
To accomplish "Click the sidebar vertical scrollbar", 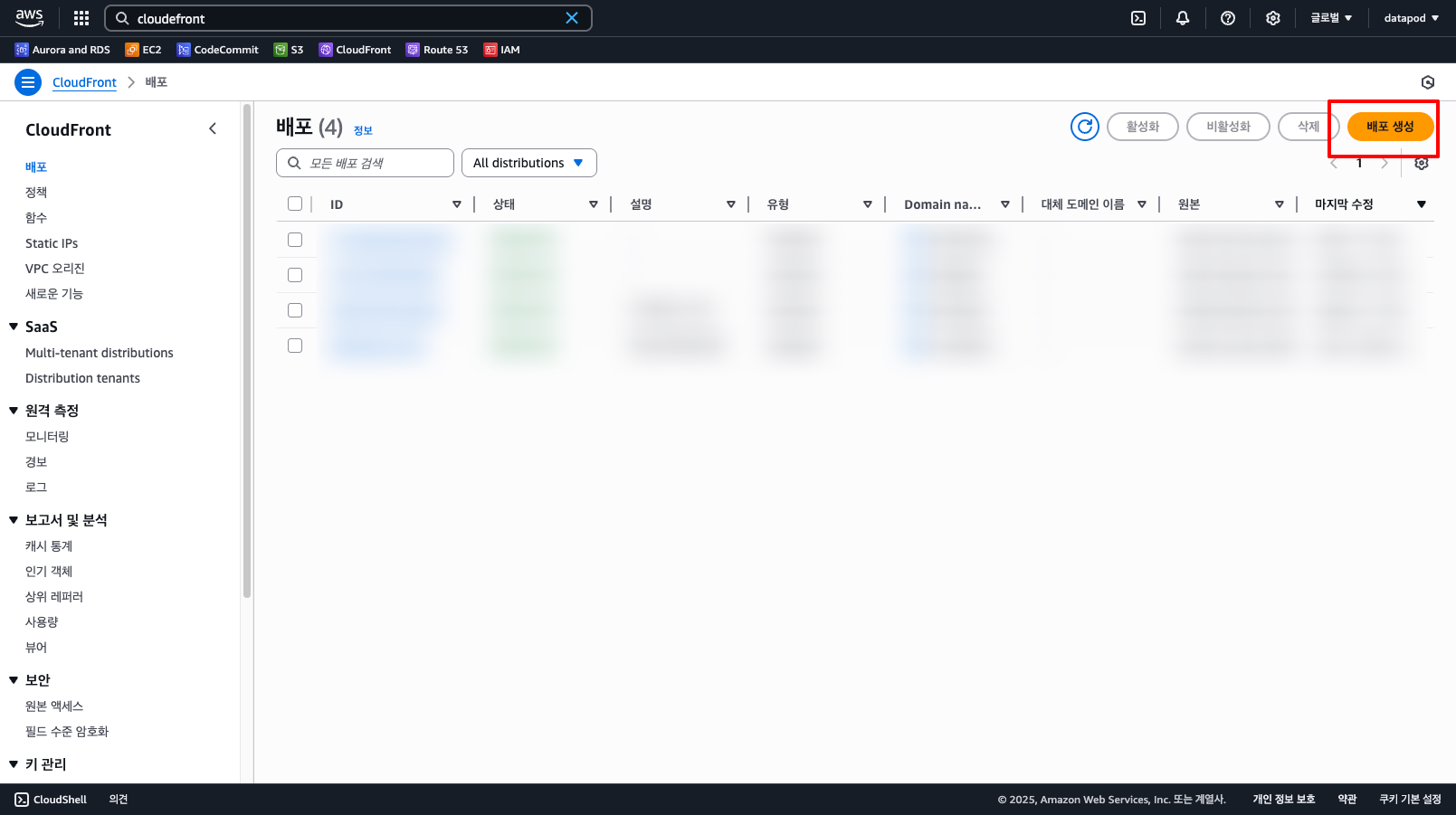I will (247, 351).
